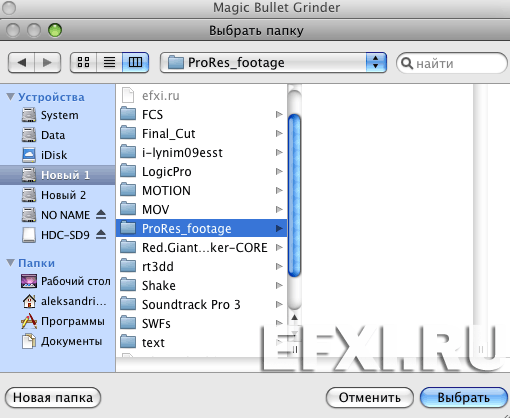The height and width of the screenshot is (418, 510).
Task: Open the ProRes_footage path dropdown
Action: tap(273, 62)
